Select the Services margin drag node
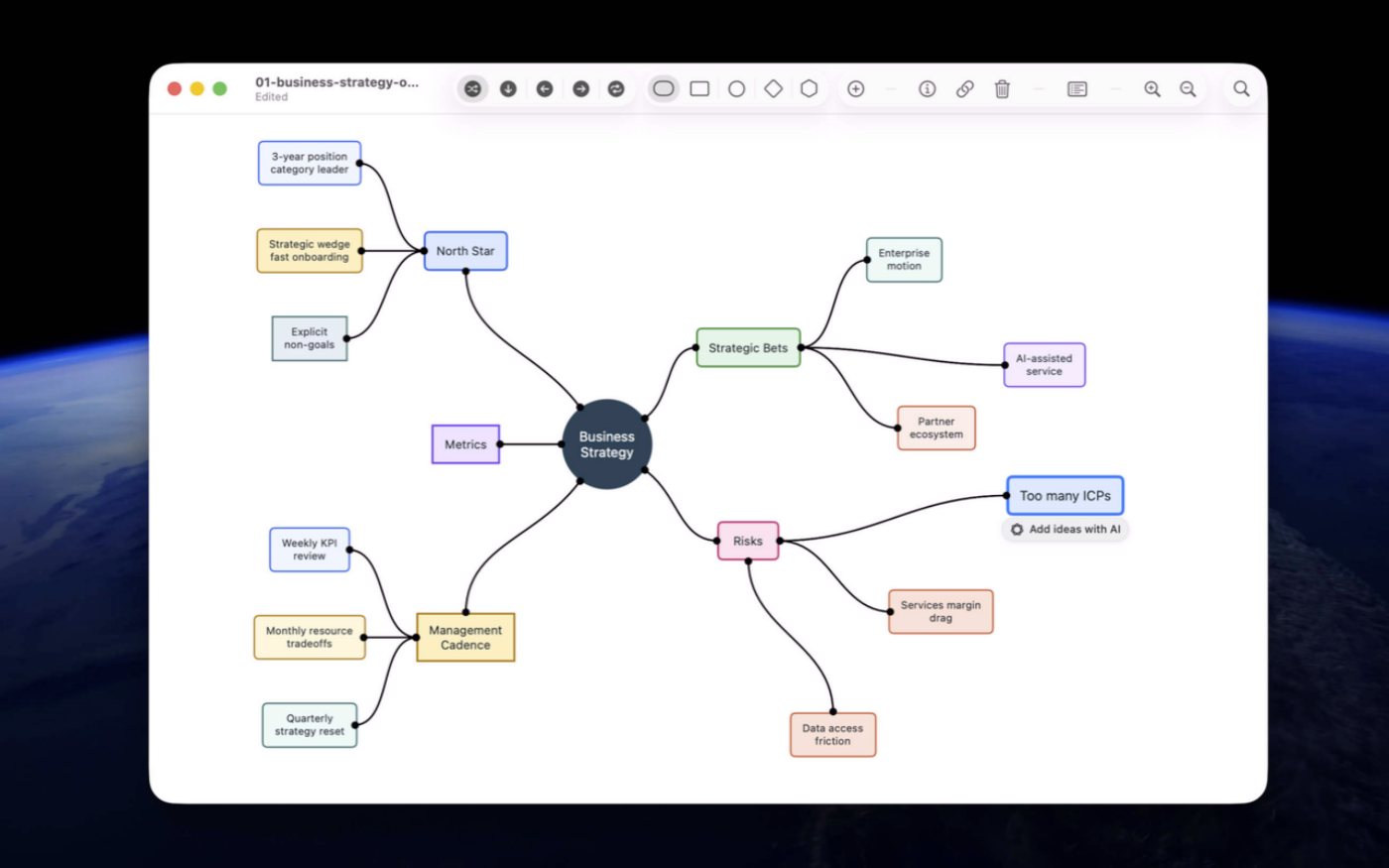 941,611
